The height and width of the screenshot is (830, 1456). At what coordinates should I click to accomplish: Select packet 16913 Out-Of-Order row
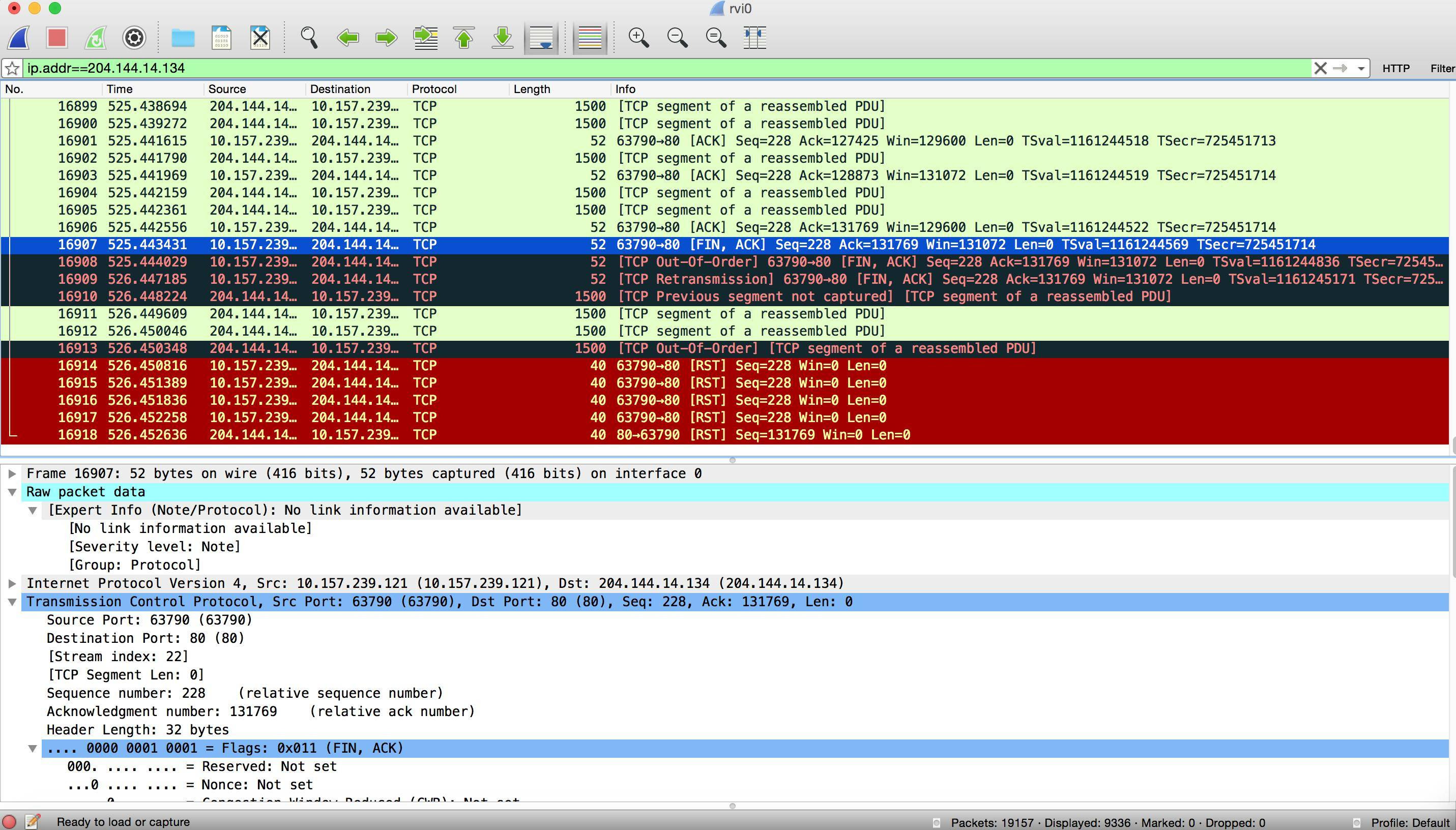(724, 348)
